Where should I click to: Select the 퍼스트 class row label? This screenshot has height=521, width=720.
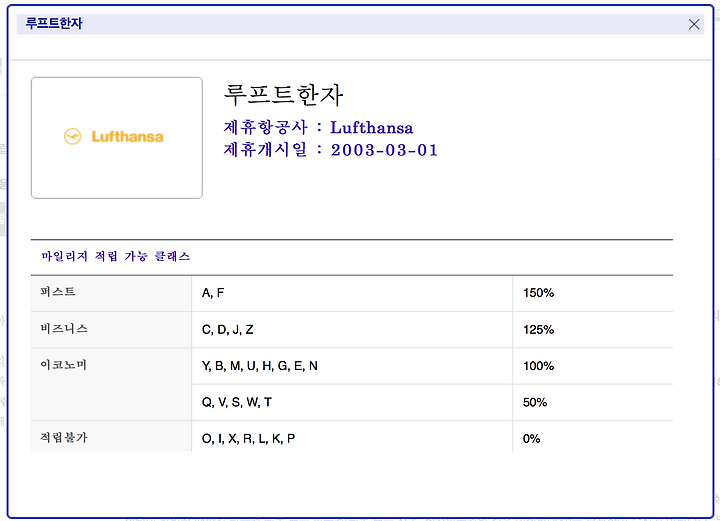point(58,291)
